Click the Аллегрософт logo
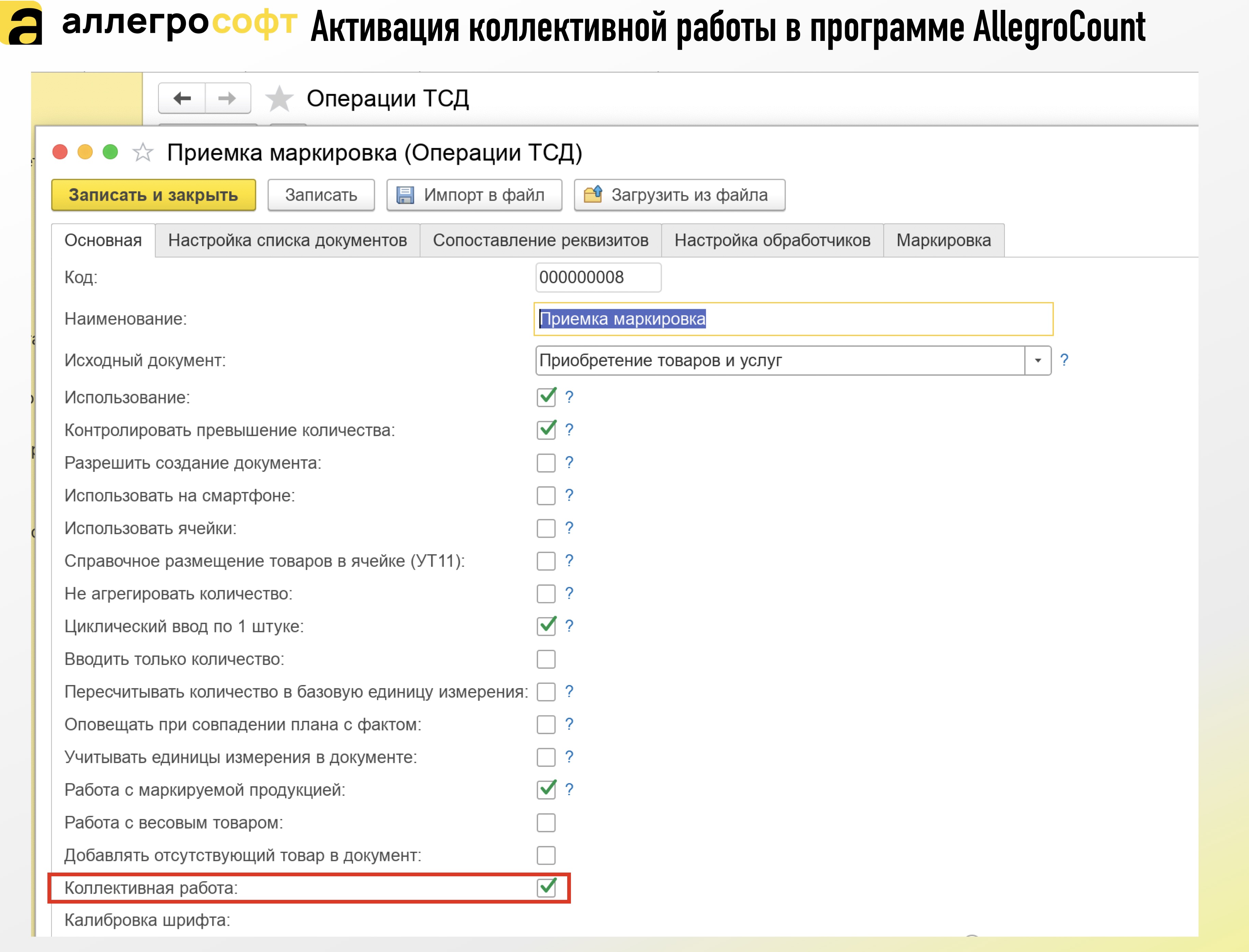Image resolution: width=1249 pixels, height=952 pixels. pyautogui.click(x=148, y=24)
